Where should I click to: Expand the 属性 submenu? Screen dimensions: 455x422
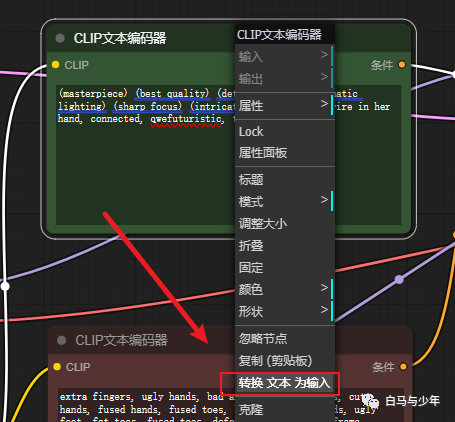point(285,106)
